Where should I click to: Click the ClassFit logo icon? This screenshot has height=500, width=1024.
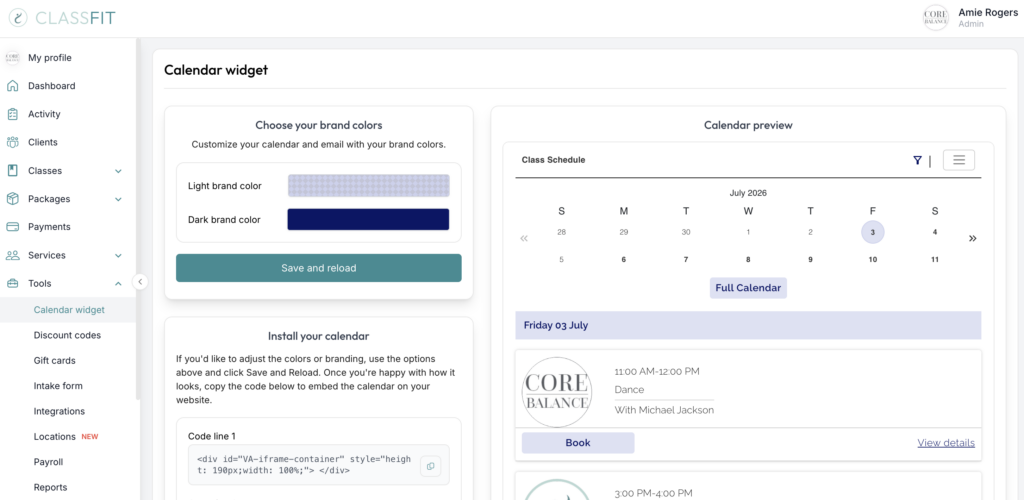(x=18, y=18)
